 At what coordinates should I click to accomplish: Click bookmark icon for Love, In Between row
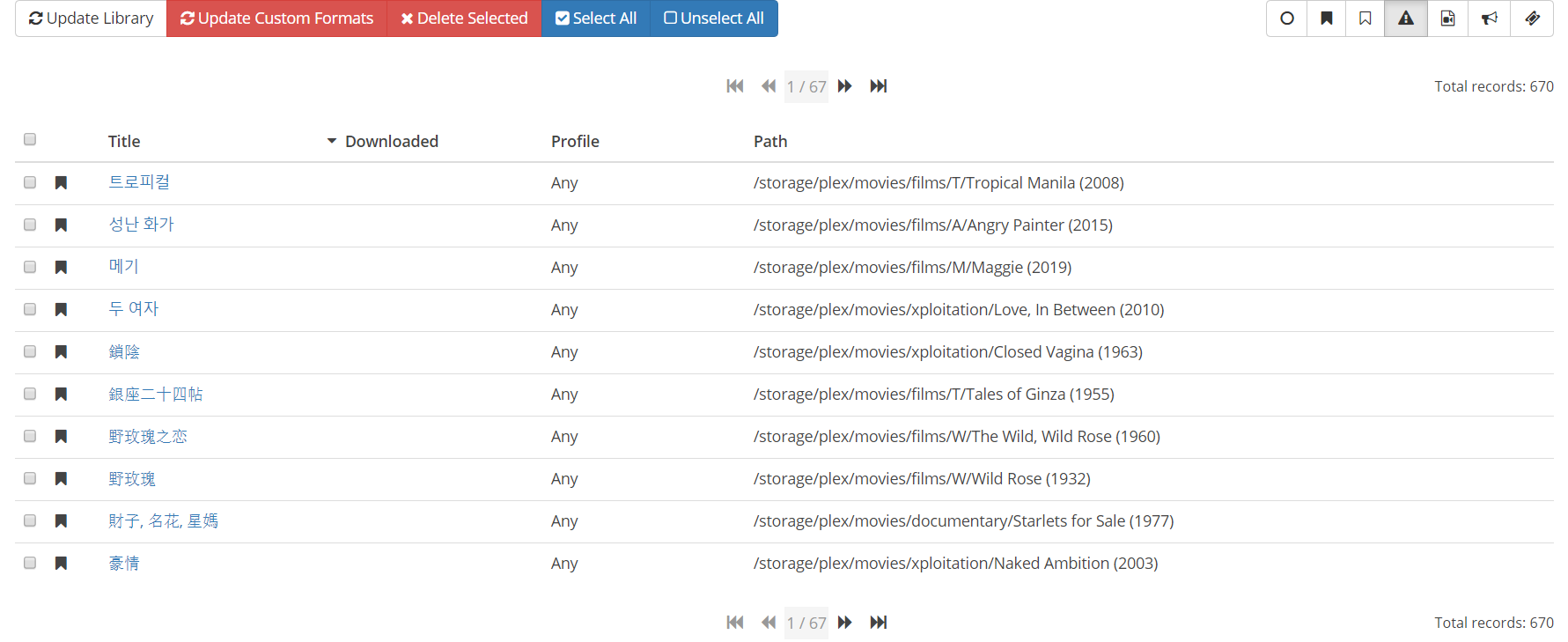coord(61,310)
